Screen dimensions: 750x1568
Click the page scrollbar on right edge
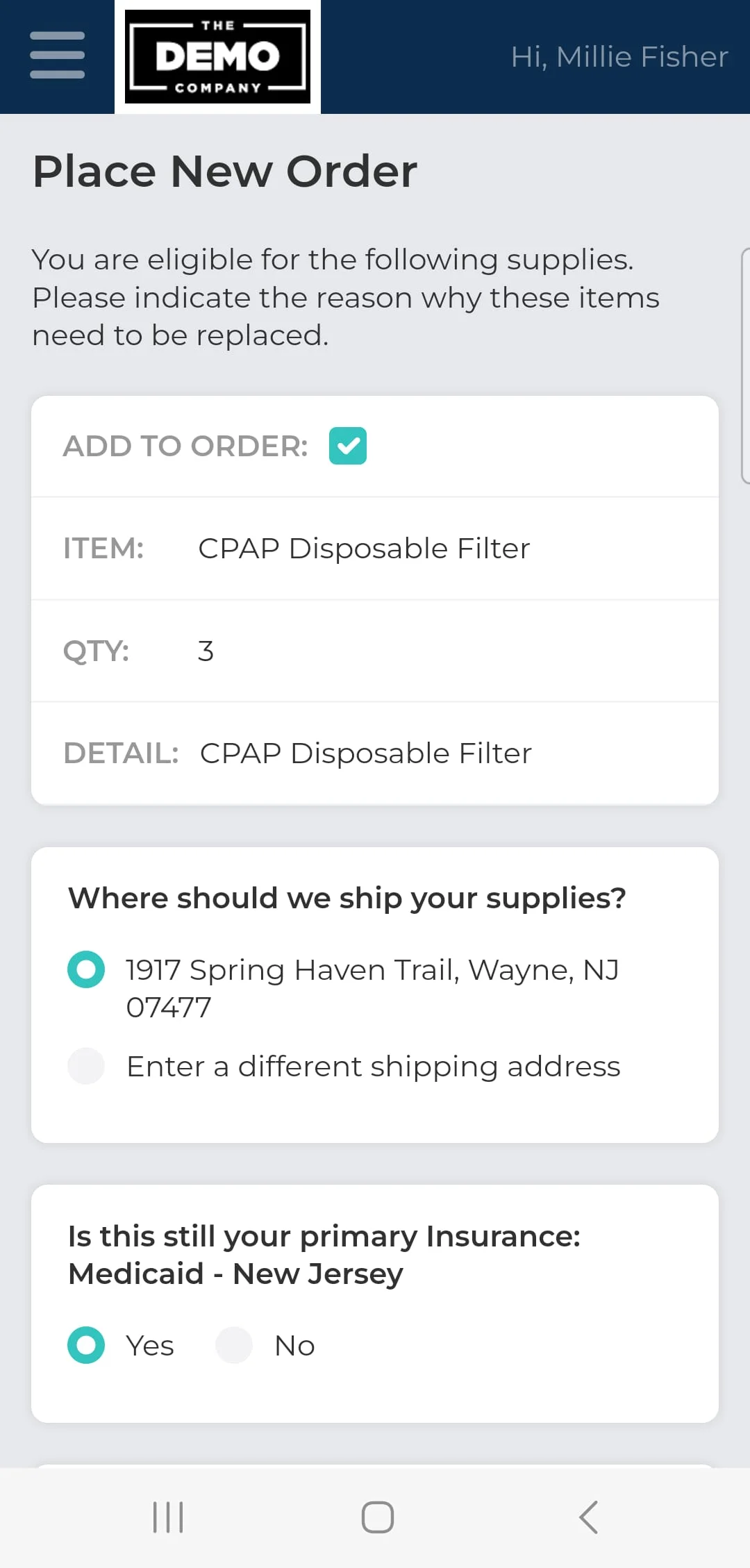pyautogui.click(x=745, y=365)
